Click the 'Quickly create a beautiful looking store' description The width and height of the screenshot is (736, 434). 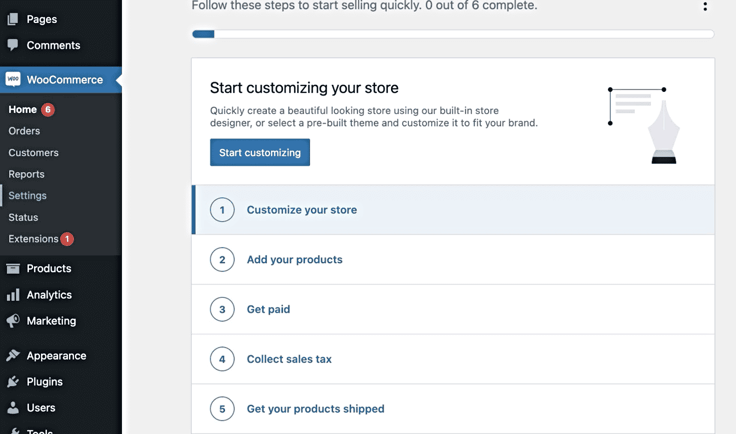coord(374,117)
